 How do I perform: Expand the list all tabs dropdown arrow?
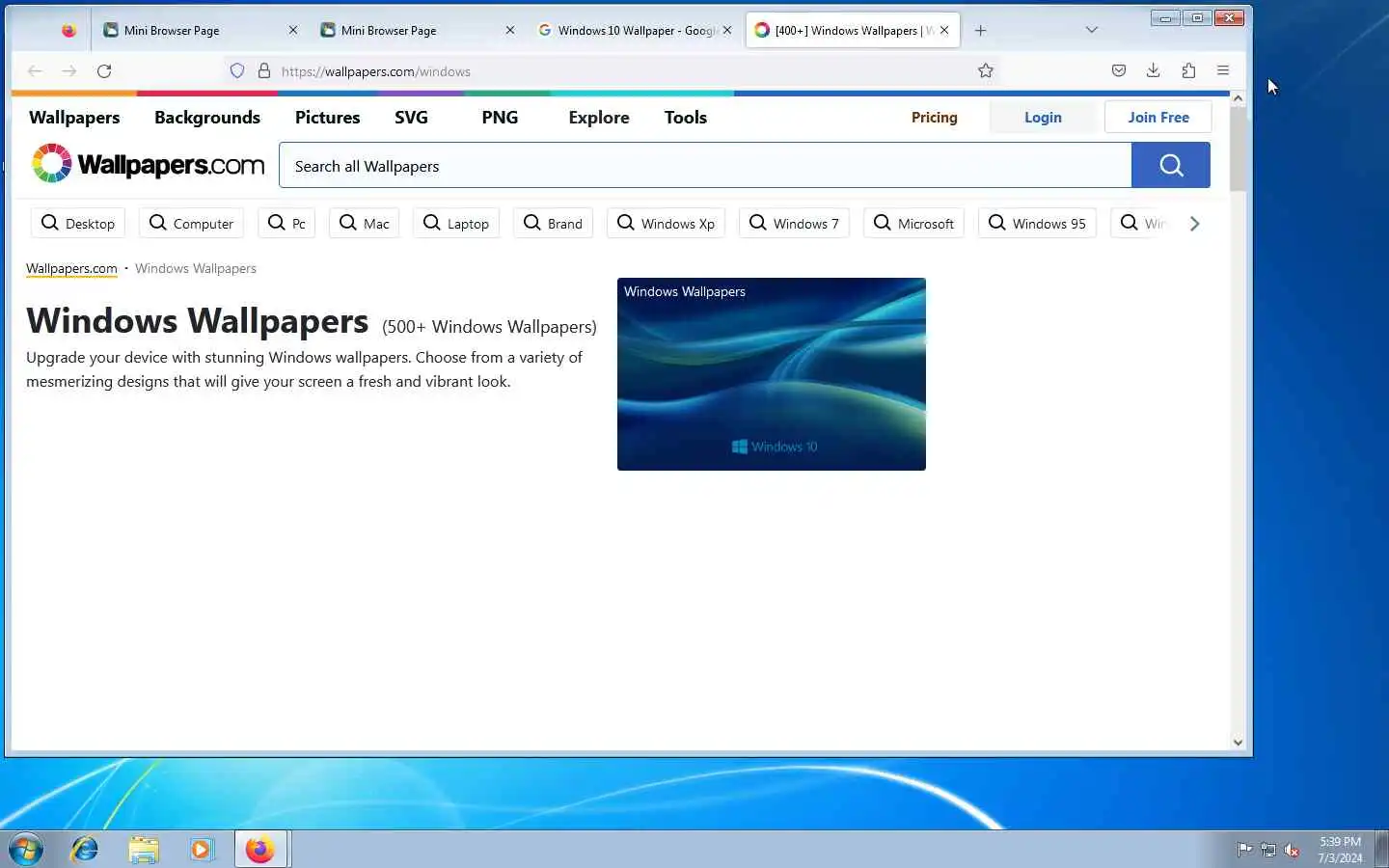[x=1092, y=30]
